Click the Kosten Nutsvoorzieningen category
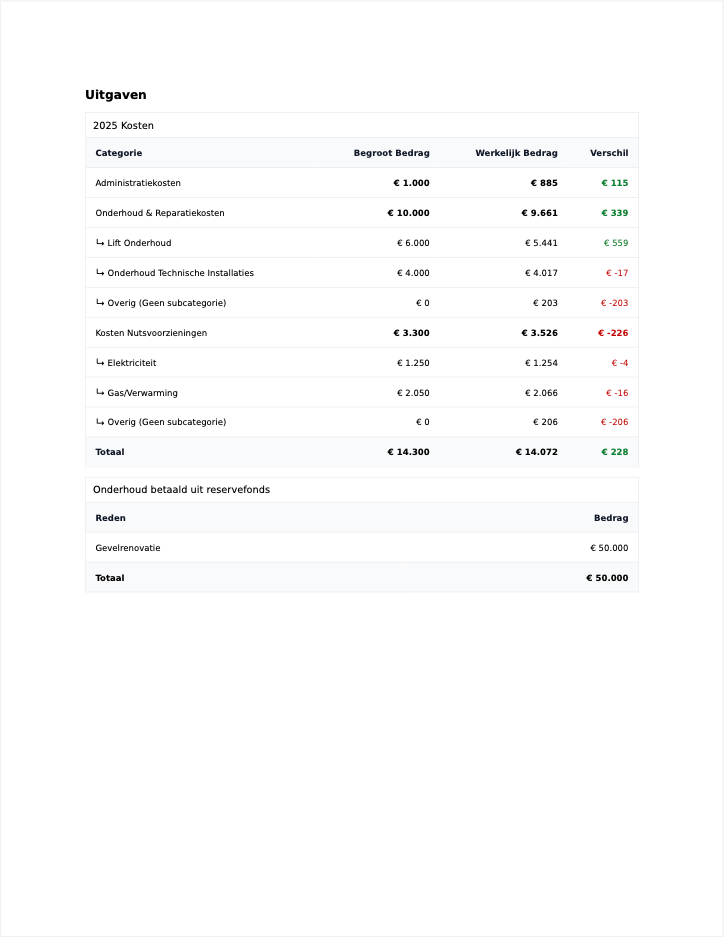Image resolution: width=724 pixels, height=937 pixels. (x=151, y=333)
